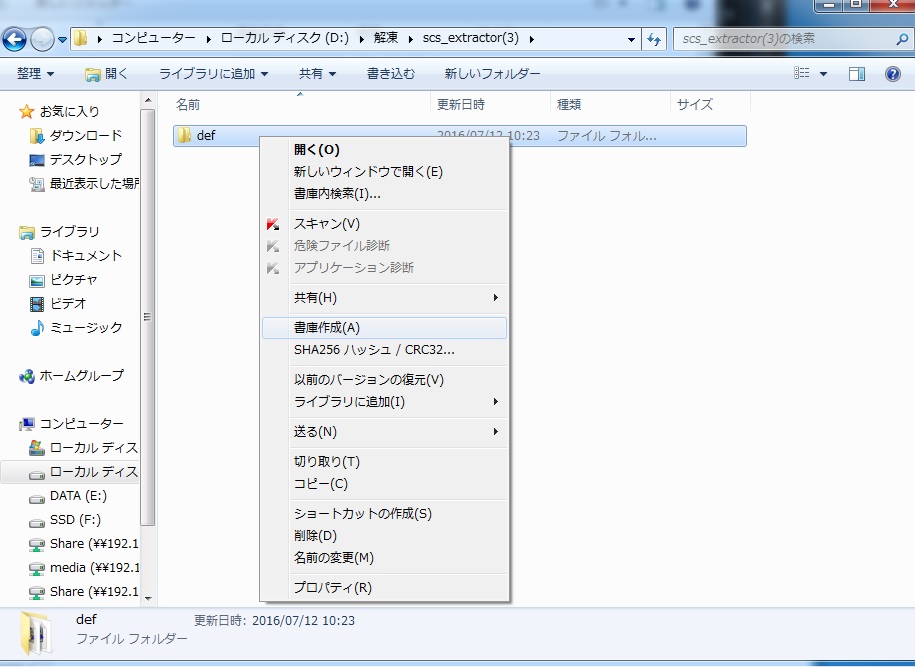This screenshot has height=667, width=915.
Task: Open ライブラリに追加 toolbar dropdown
Action: pos(213,74)
